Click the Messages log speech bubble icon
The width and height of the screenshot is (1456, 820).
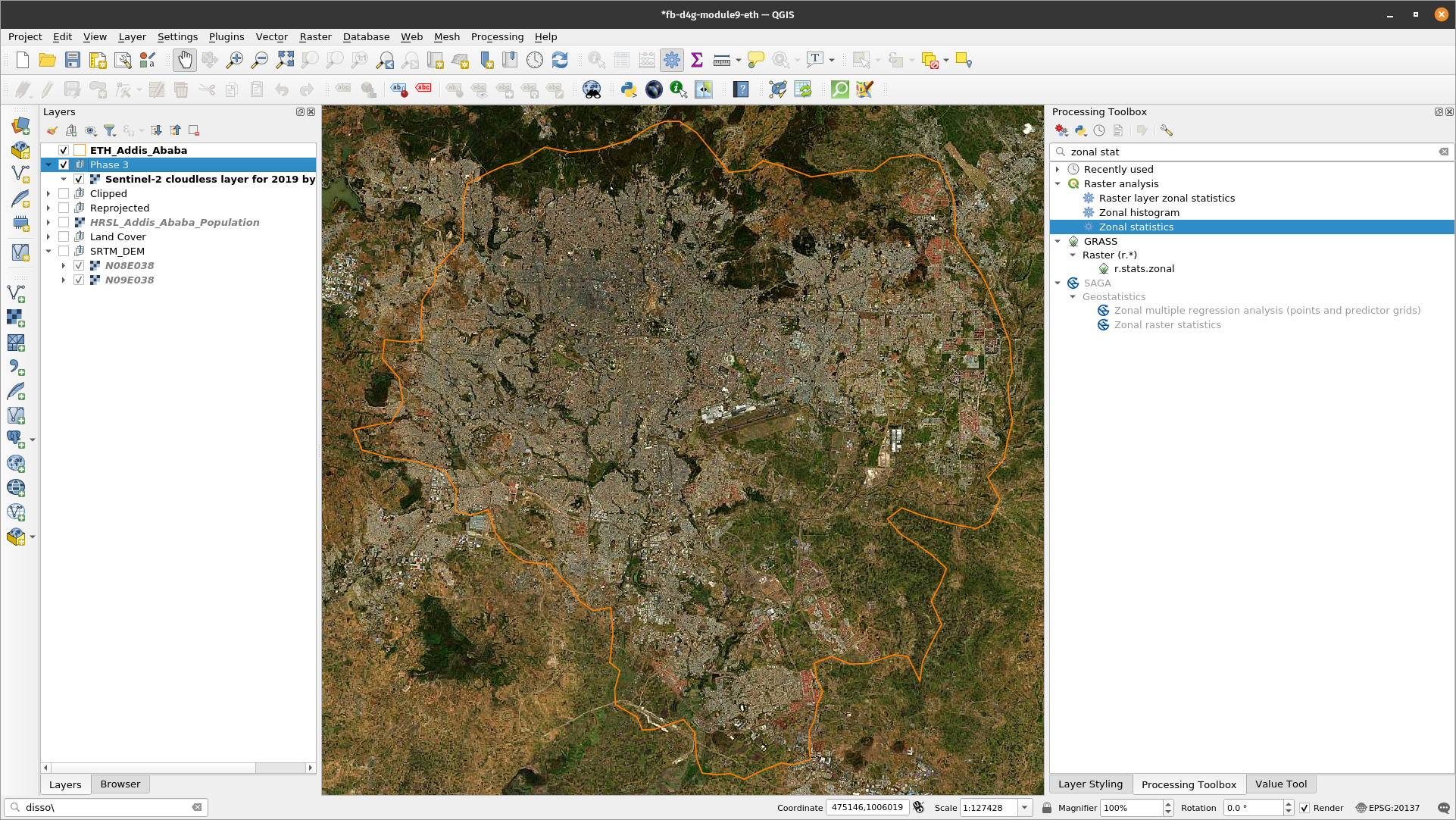pos(1443,808)
